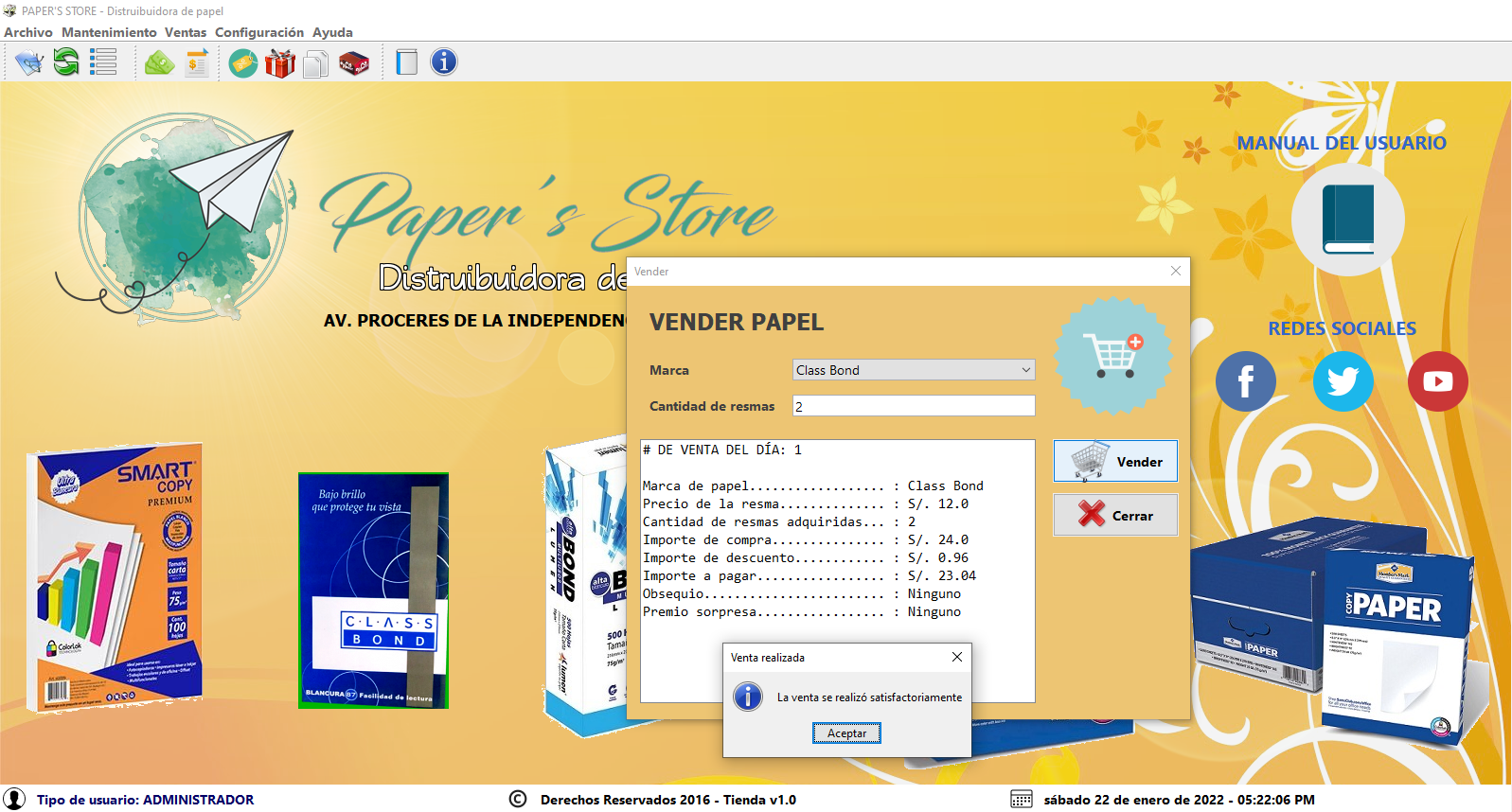
Task: Click the shopping cart badge in Vender dialog
Action: point(1114,356)
